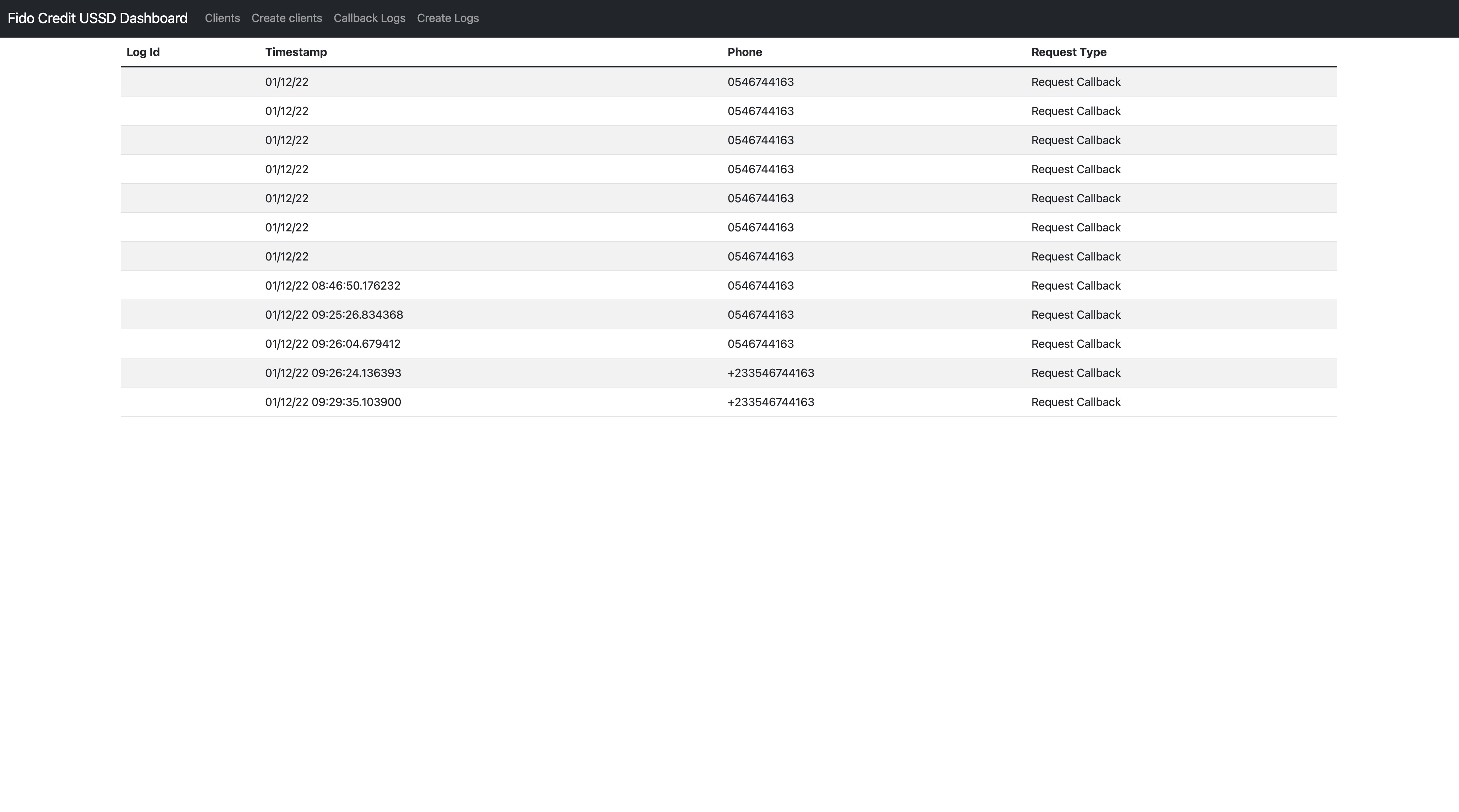Click Request Callback in 08:46:50 row

coord(1075,285)
